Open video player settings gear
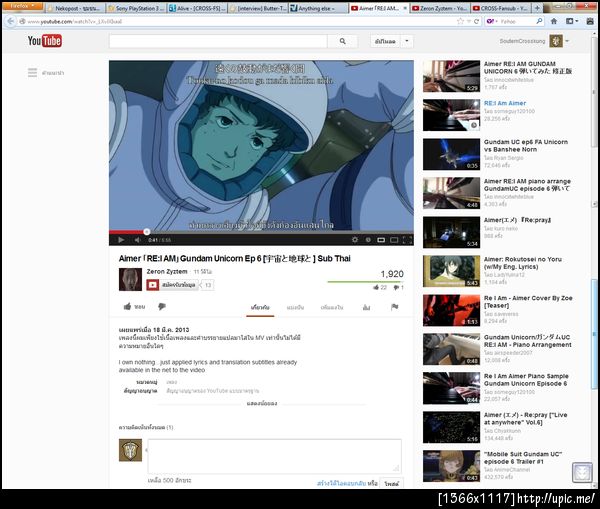This screenshot has height=509, width=600. point(355,240)
